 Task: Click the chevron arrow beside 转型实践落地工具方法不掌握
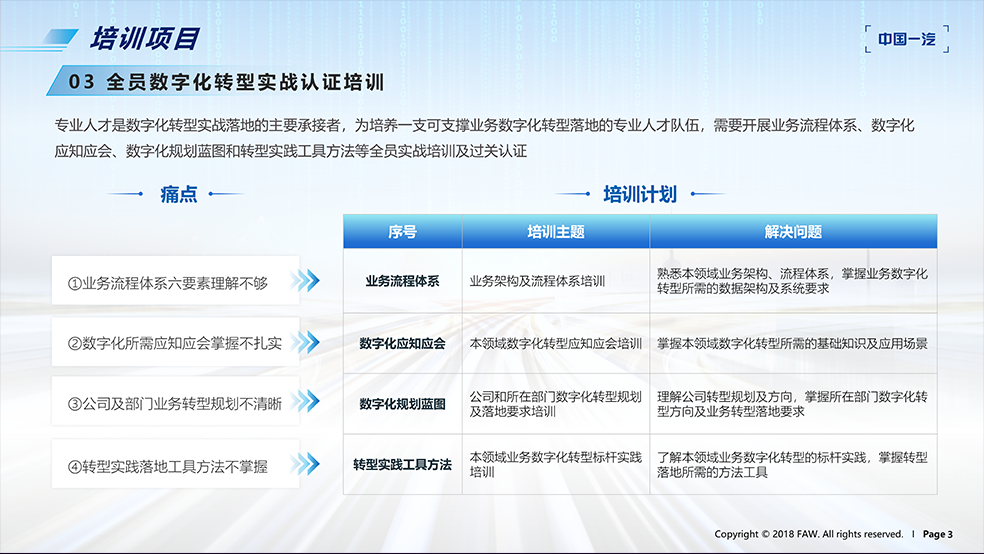(306, 464)
